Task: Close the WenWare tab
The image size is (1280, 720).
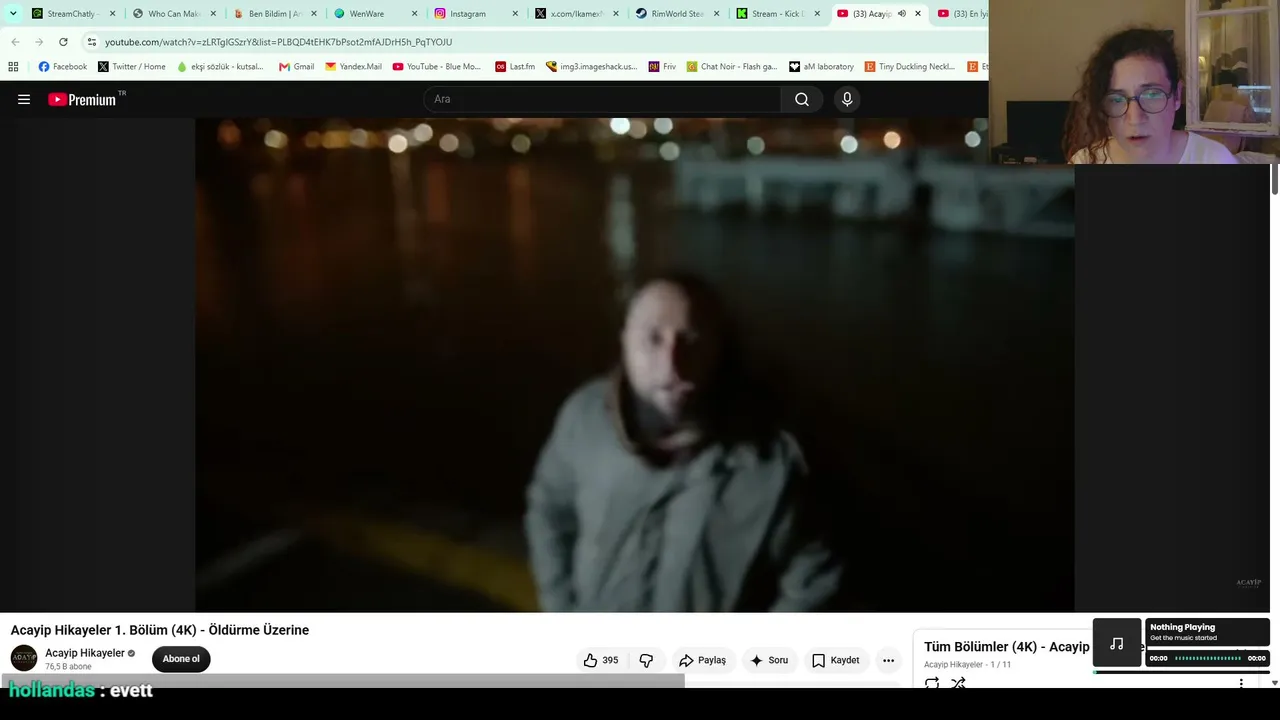Action: tap(414, 14)
